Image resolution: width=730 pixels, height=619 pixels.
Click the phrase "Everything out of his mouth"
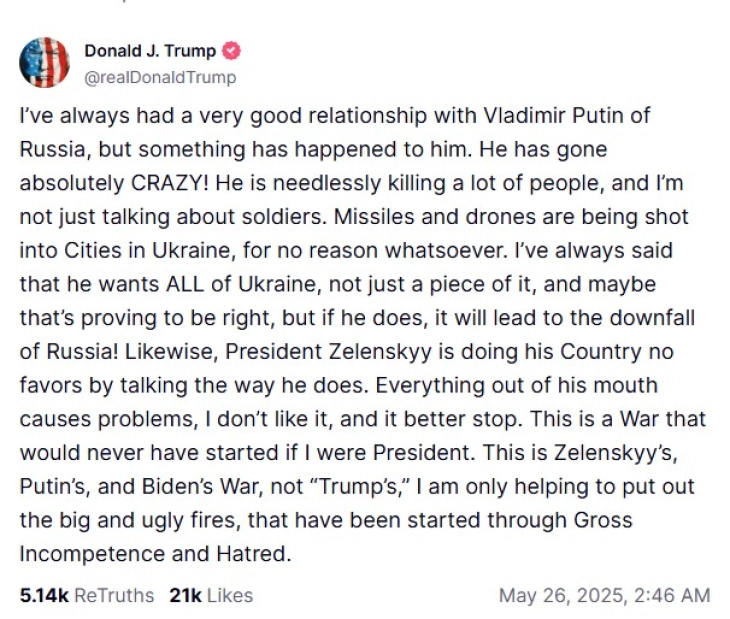coord(516,385)
